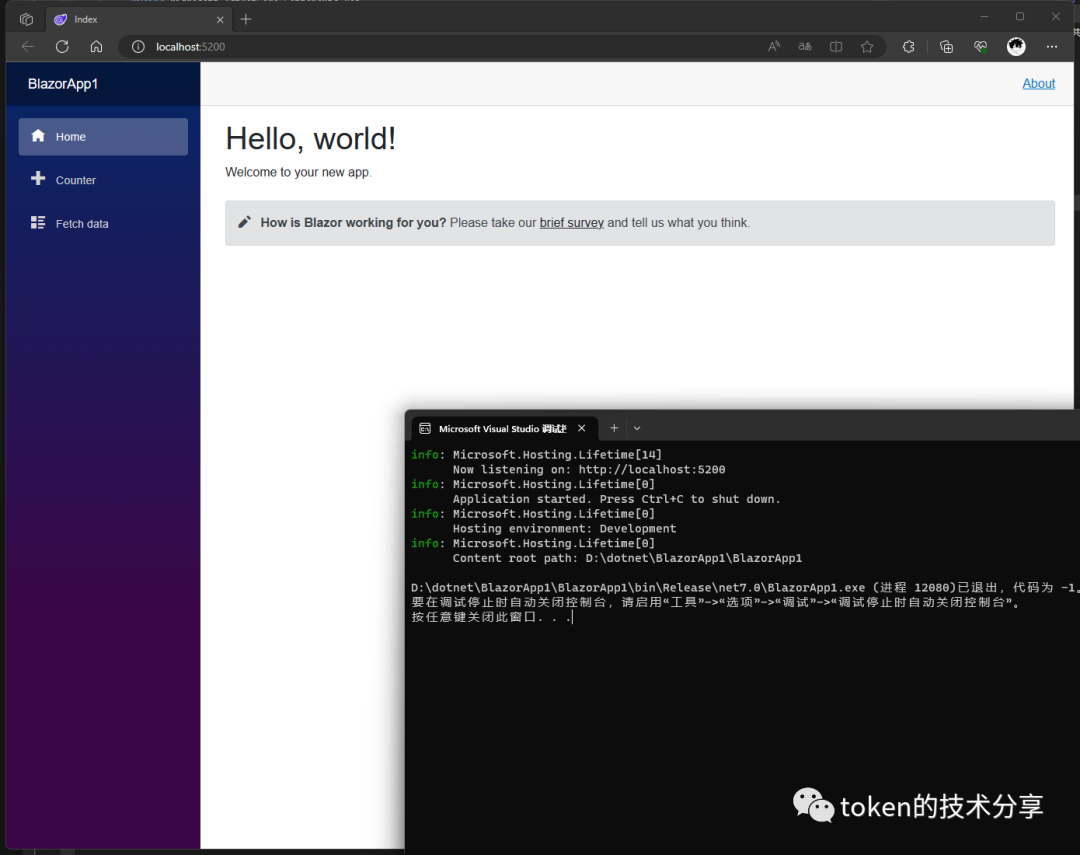Open a new browser tab
The height and width of the screenshot is (855, 1080).
point(246,19)
